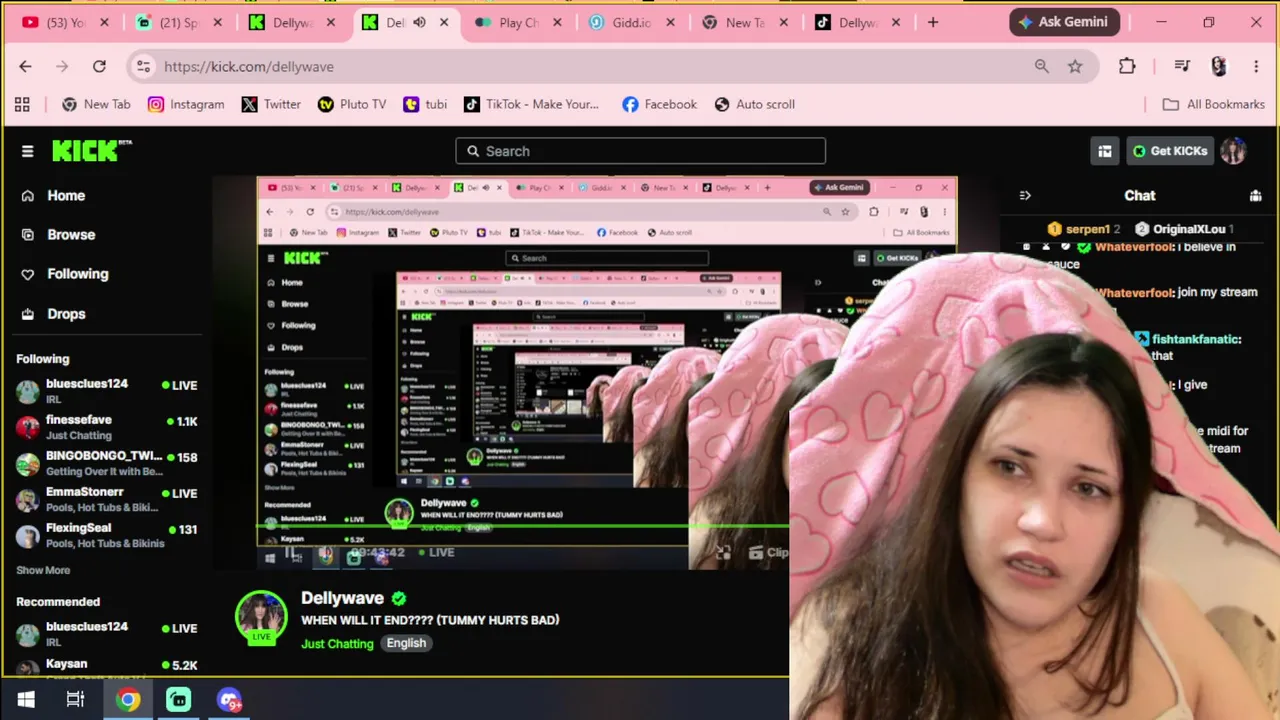
Task: Close the YouTube (53) tab
Action: (x=104, y=22)
